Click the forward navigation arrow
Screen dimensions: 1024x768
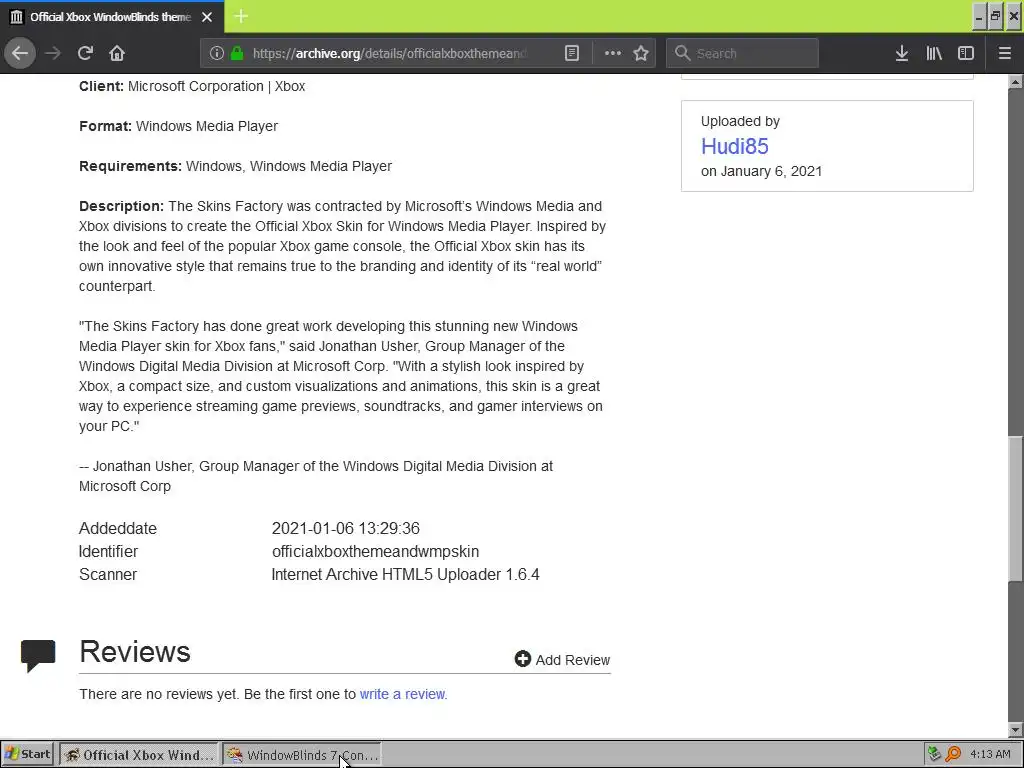53,53
